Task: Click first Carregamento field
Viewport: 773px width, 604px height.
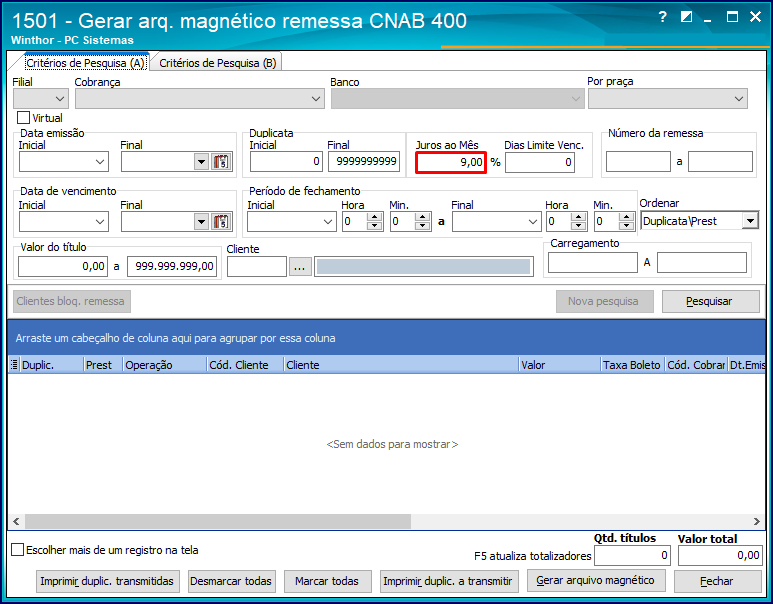Action: point(593,263)
